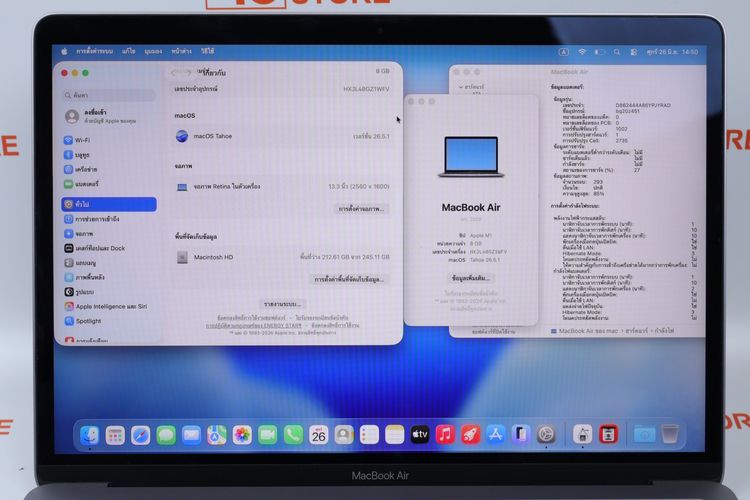Select Wi-Fi in Settings sidebar
The width and height of the screenshot is (750, 500).
click(x=109, y=140)
